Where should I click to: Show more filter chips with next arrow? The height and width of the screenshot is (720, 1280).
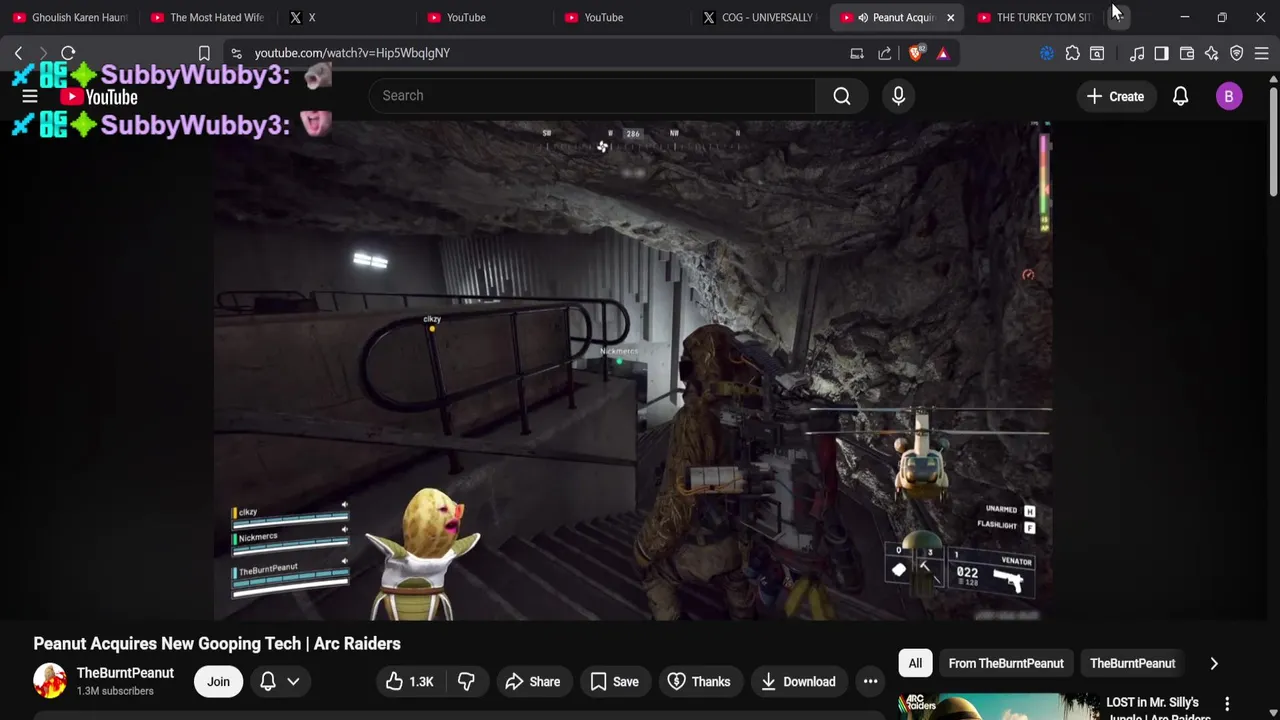click(x=1214, y=664)
